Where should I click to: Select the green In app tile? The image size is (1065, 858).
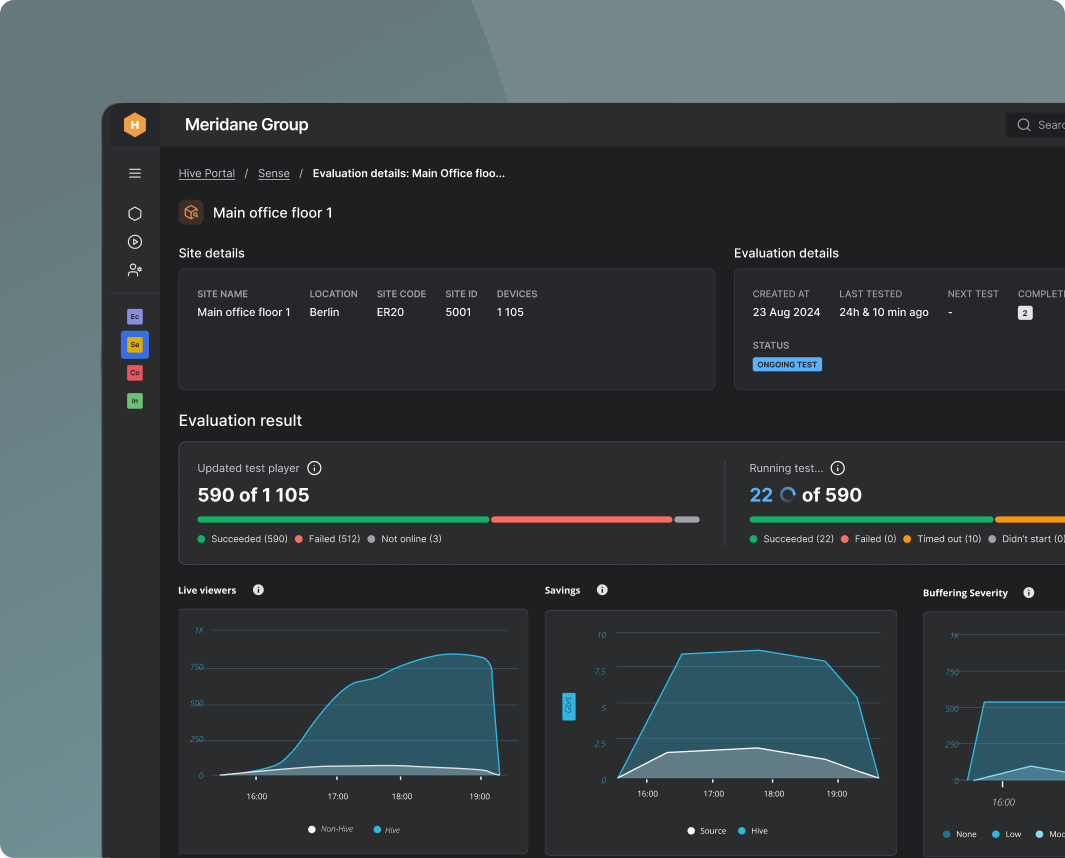click(134, 401)
